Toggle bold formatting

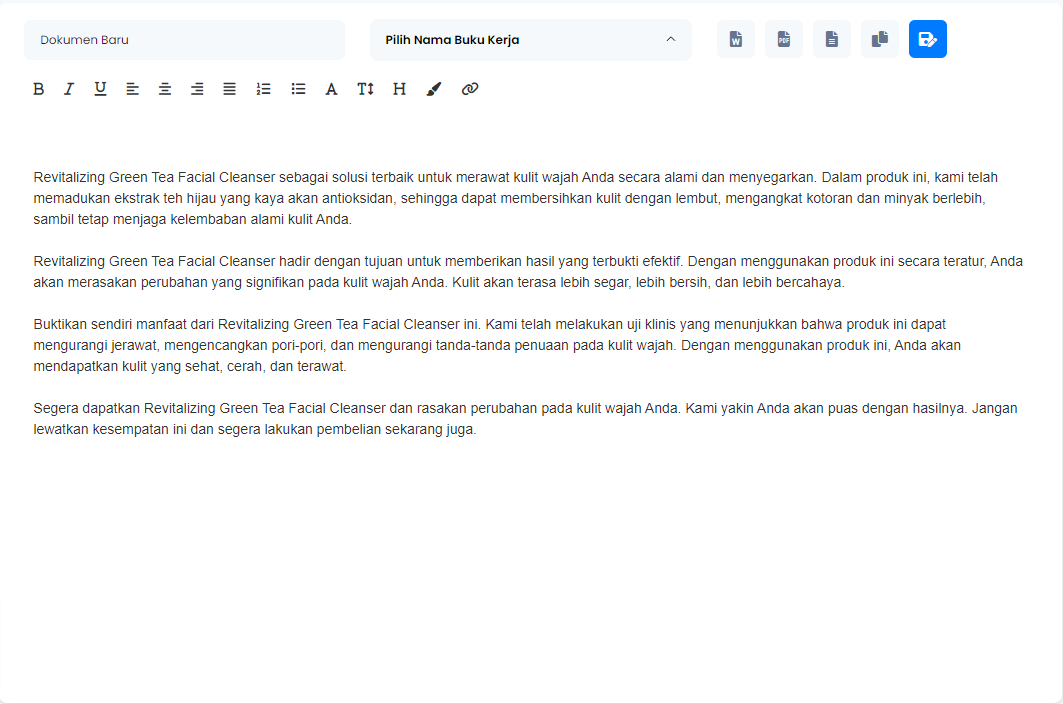(x=39, y=89)
